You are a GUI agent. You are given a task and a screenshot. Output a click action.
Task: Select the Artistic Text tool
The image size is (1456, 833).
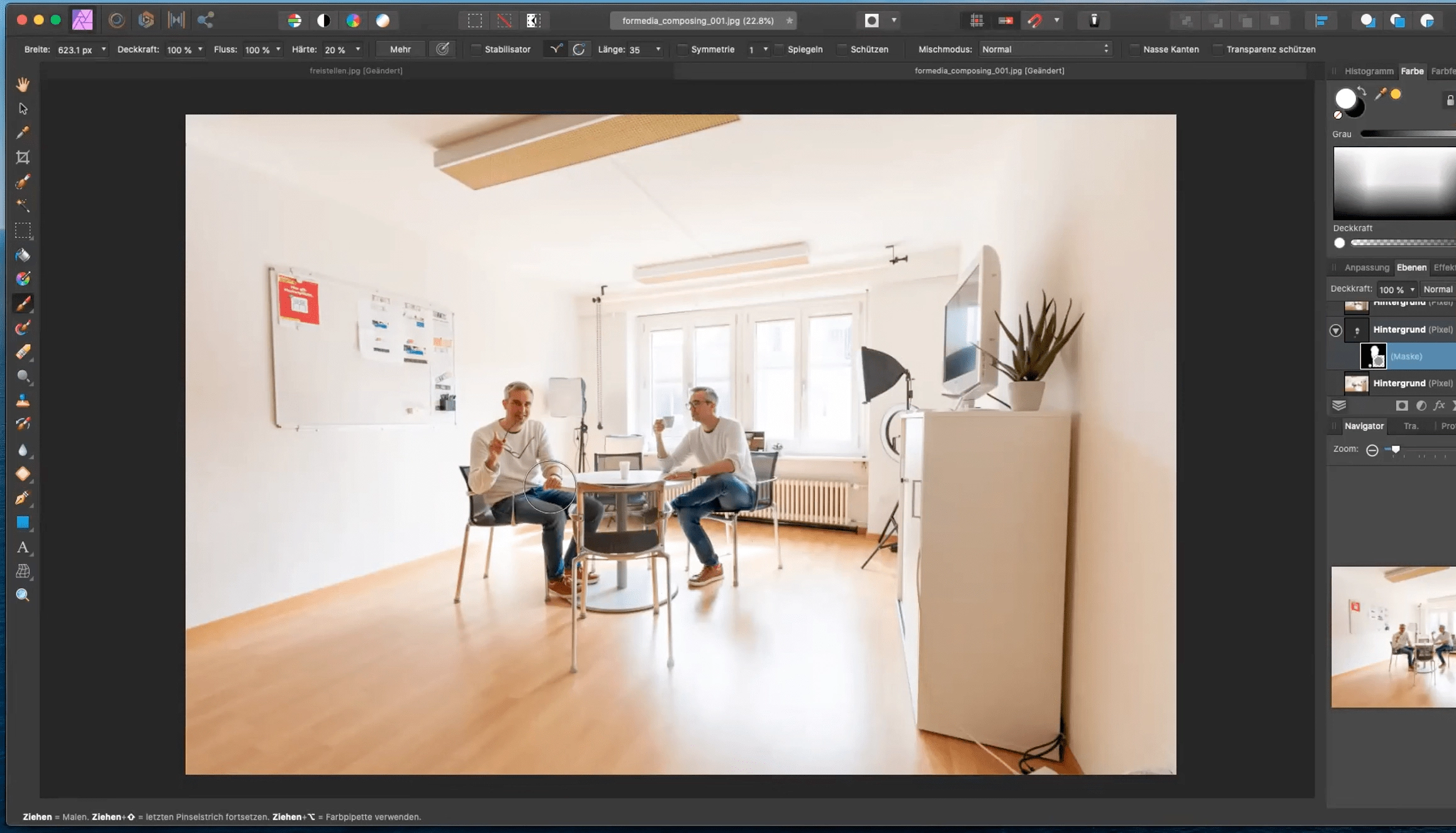23,547
